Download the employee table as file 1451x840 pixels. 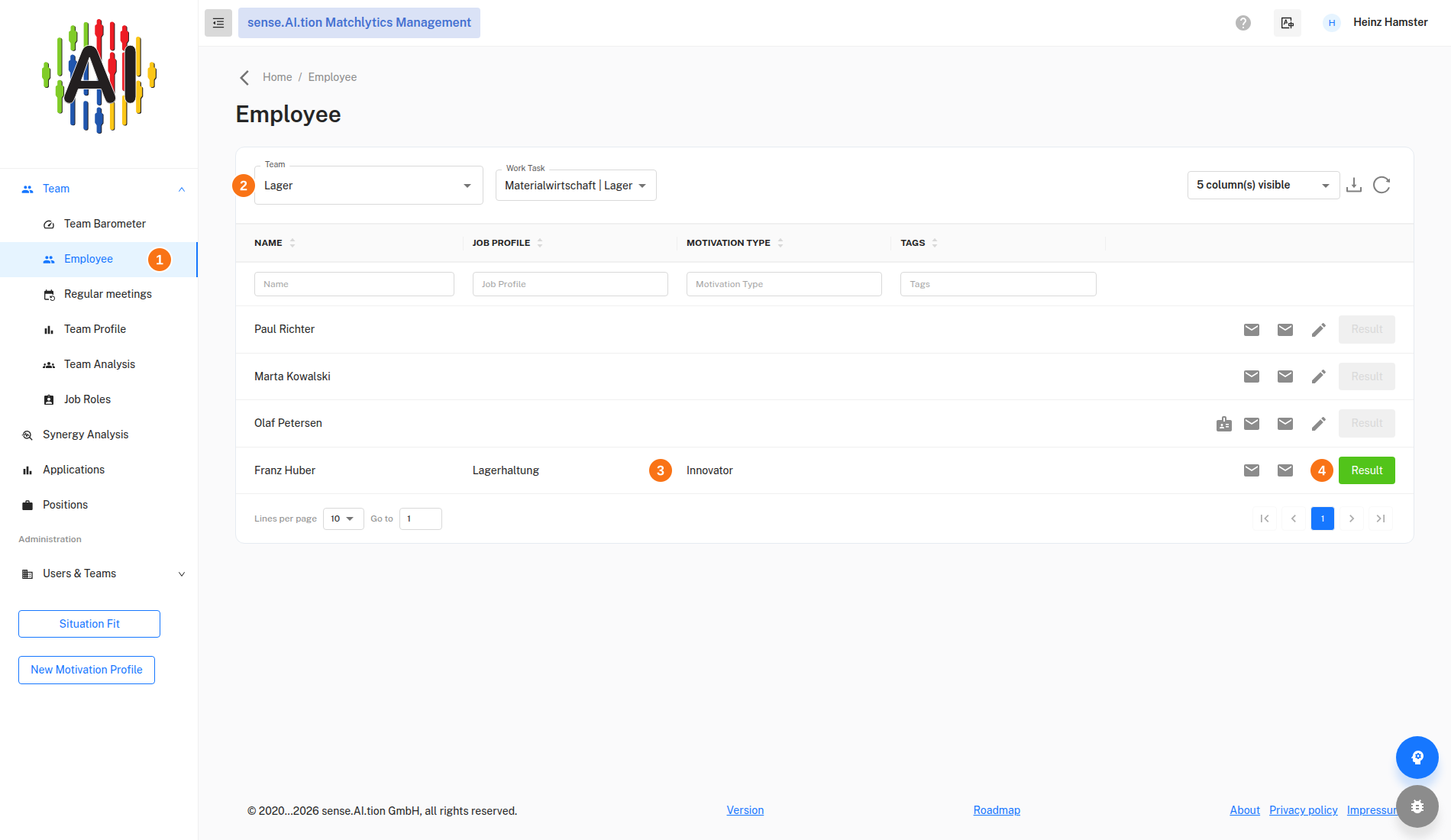(x=1354, y=185)
